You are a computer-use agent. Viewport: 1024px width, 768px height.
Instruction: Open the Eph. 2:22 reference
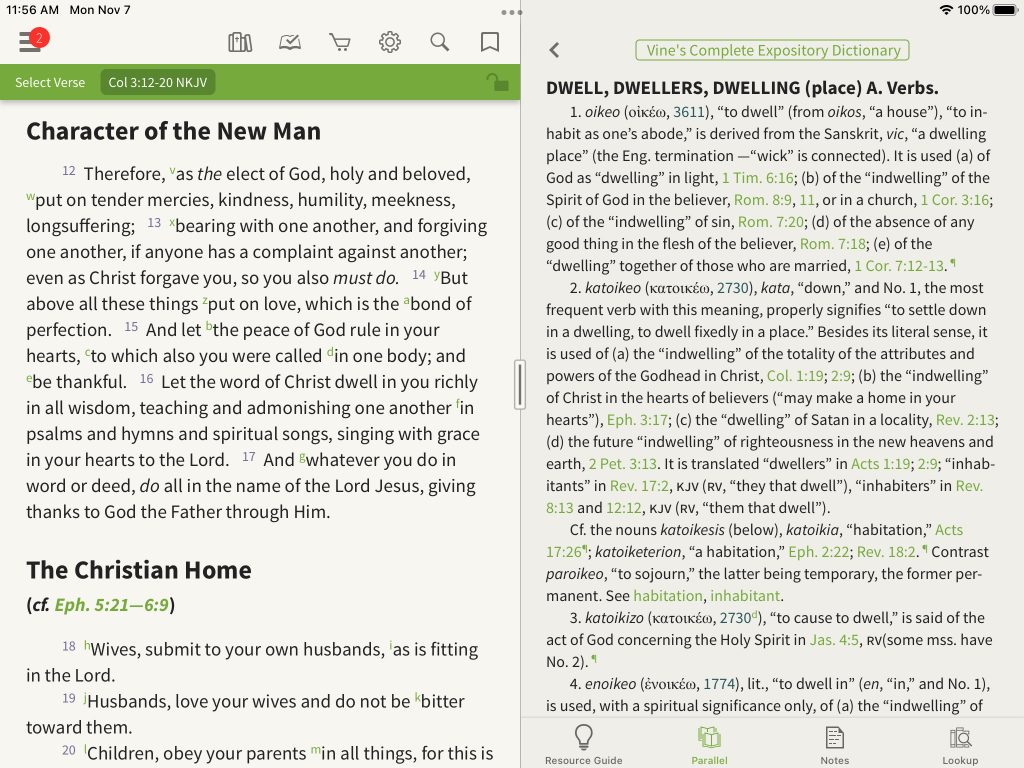[819, 552]
